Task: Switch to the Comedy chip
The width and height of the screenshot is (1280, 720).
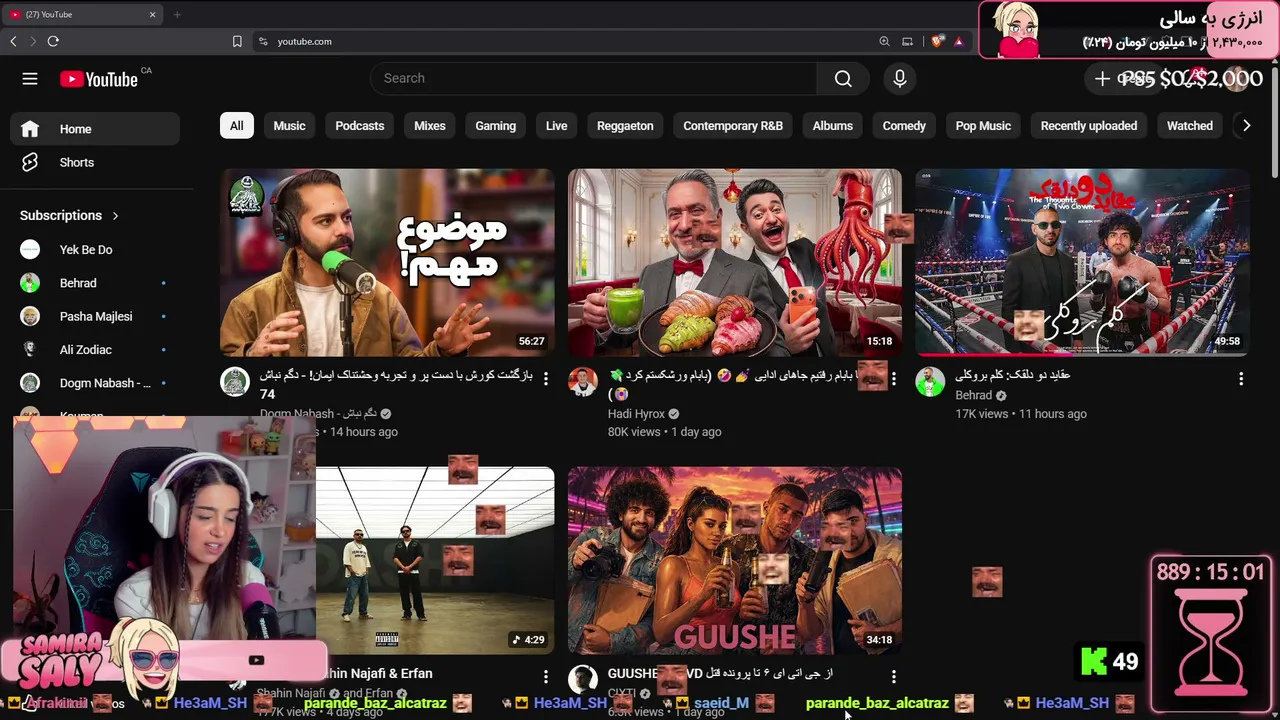Action: 904,126
